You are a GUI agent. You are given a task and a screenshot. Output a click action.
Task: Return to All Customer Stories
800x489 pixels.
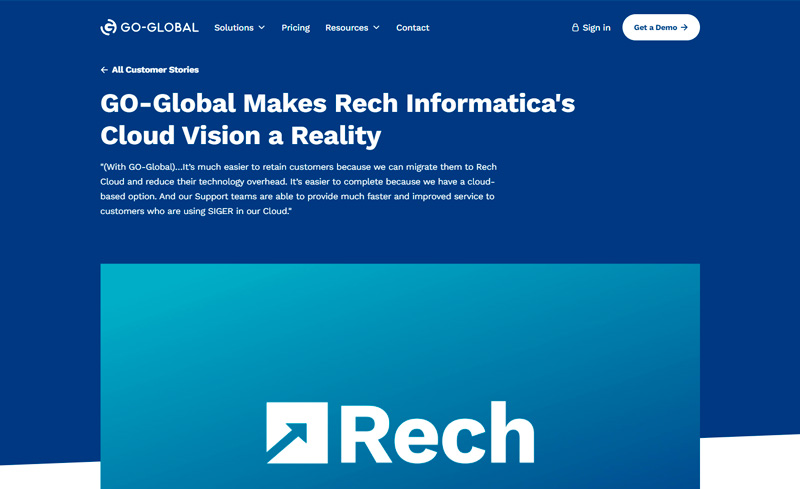pos(155,70)
